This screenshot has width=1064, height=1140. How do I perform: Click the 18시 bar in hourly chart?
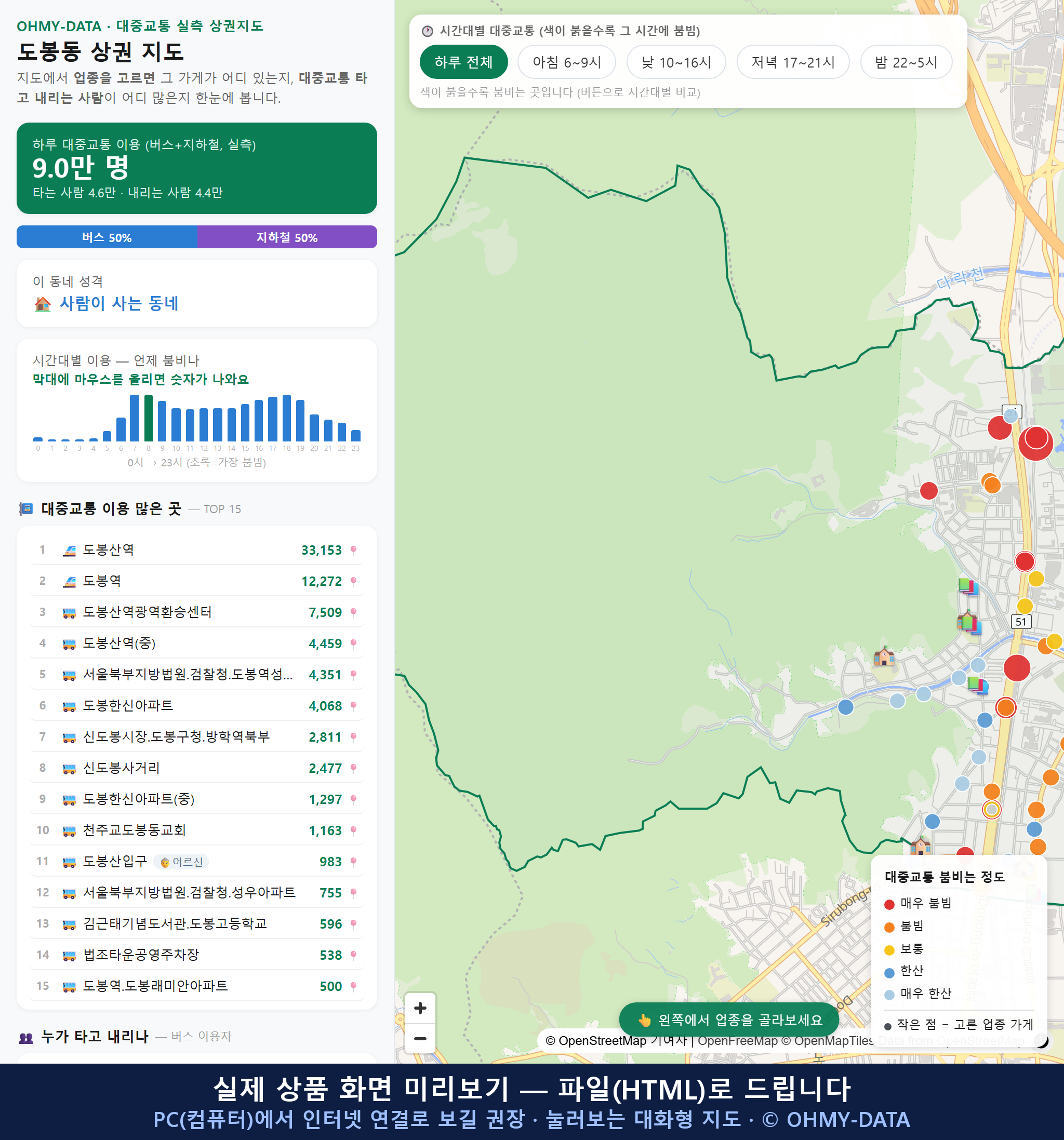click(x=287, y=418)
